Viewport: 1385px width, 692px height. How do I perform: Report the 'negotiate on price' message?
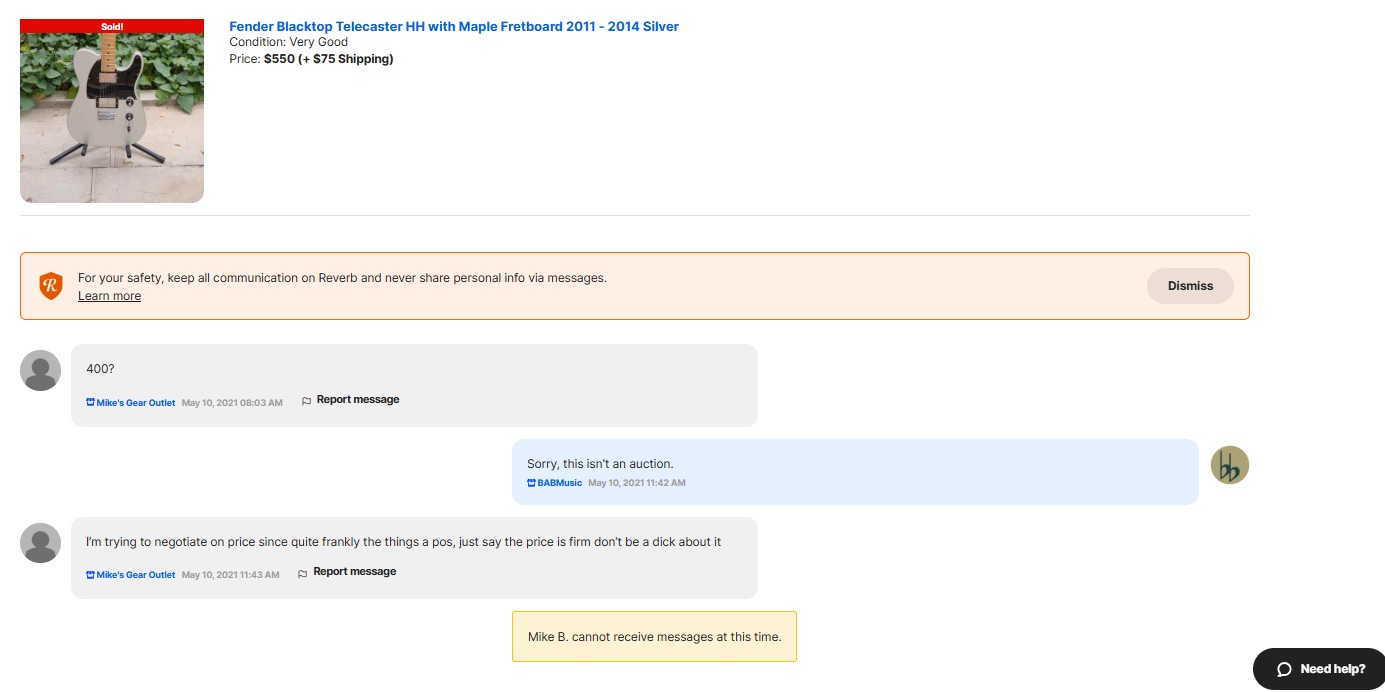pos(355,572)
